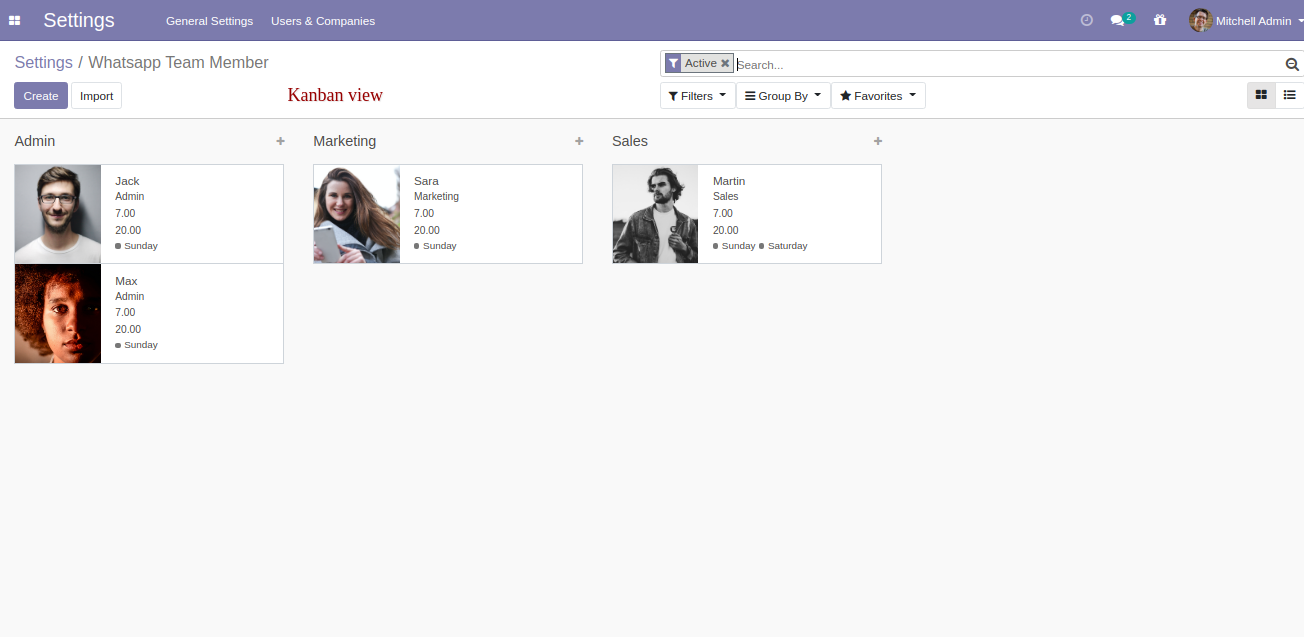Add record in Sales column plus
This screenshot has height=637, width=1304.
(878, 141)
